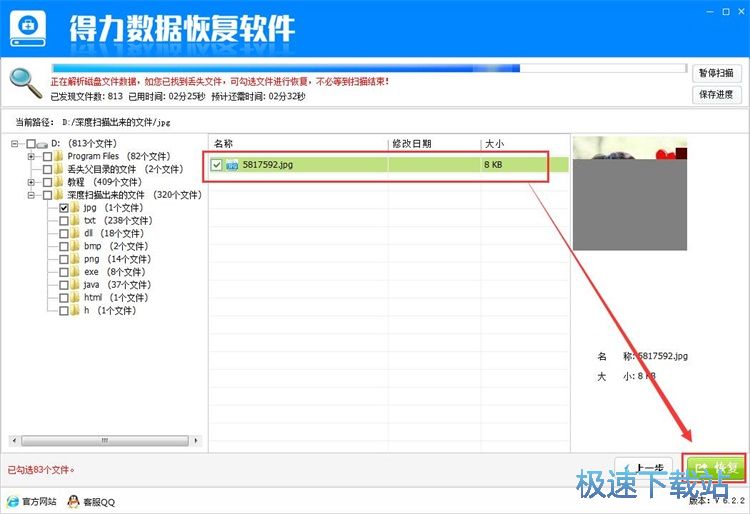Screen dimensions: 750x514
Task: Collapse the 深度扫描出来的文件 tree node
Action: tap(31, 196)
